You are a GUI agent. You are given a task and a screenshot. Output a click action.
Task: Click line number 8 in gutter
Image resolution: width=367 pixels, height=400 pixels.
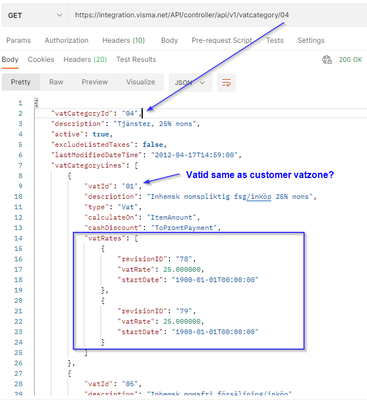[20, 176]
